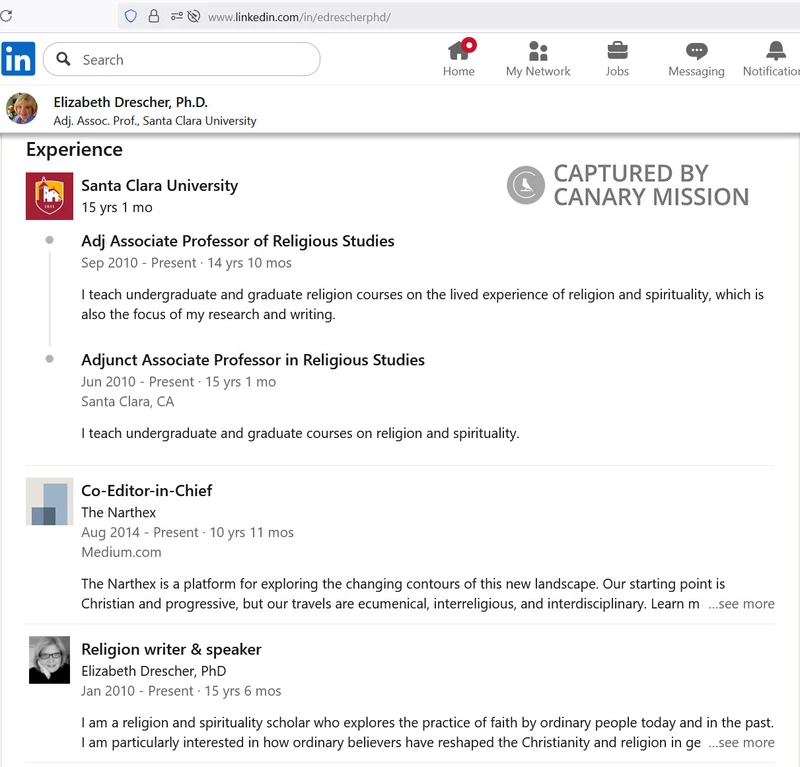Screen dimensions: 800x767
Task: Reload the page with the browser refresh button
Action: click(6, 16)
